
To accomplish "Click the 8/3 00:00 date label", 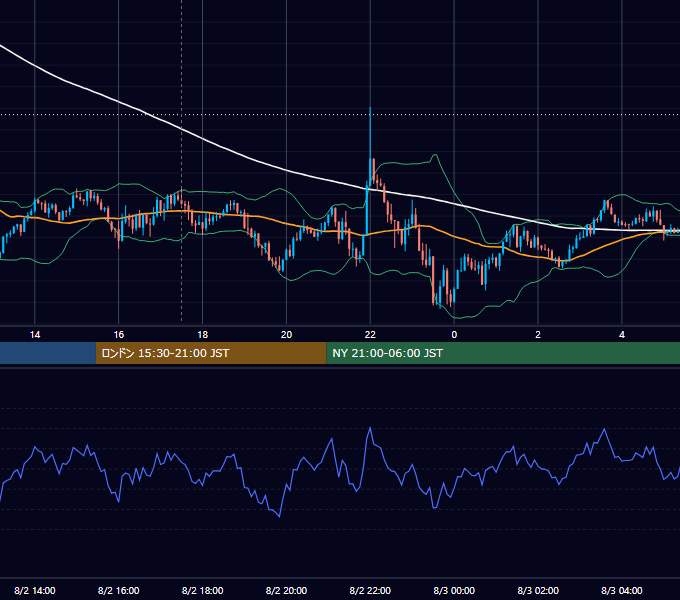I will pos(454,590).
